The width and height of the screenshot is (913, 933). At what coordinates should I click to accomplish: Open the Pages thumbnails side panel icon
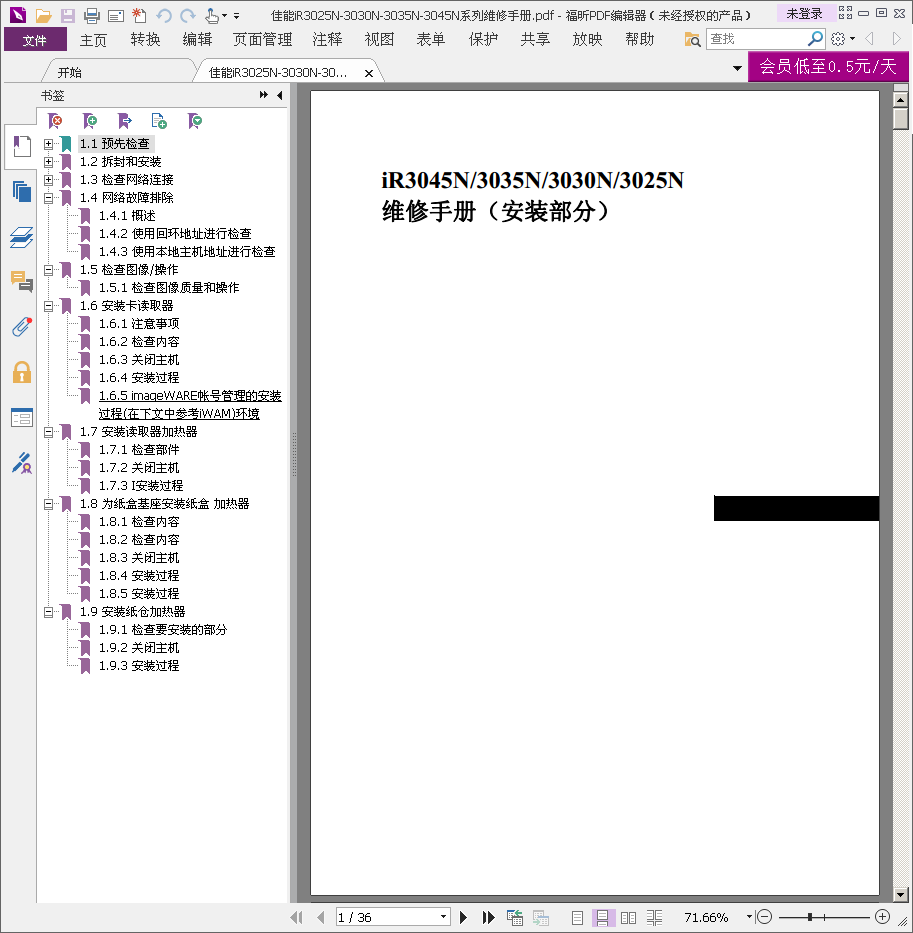21,192
